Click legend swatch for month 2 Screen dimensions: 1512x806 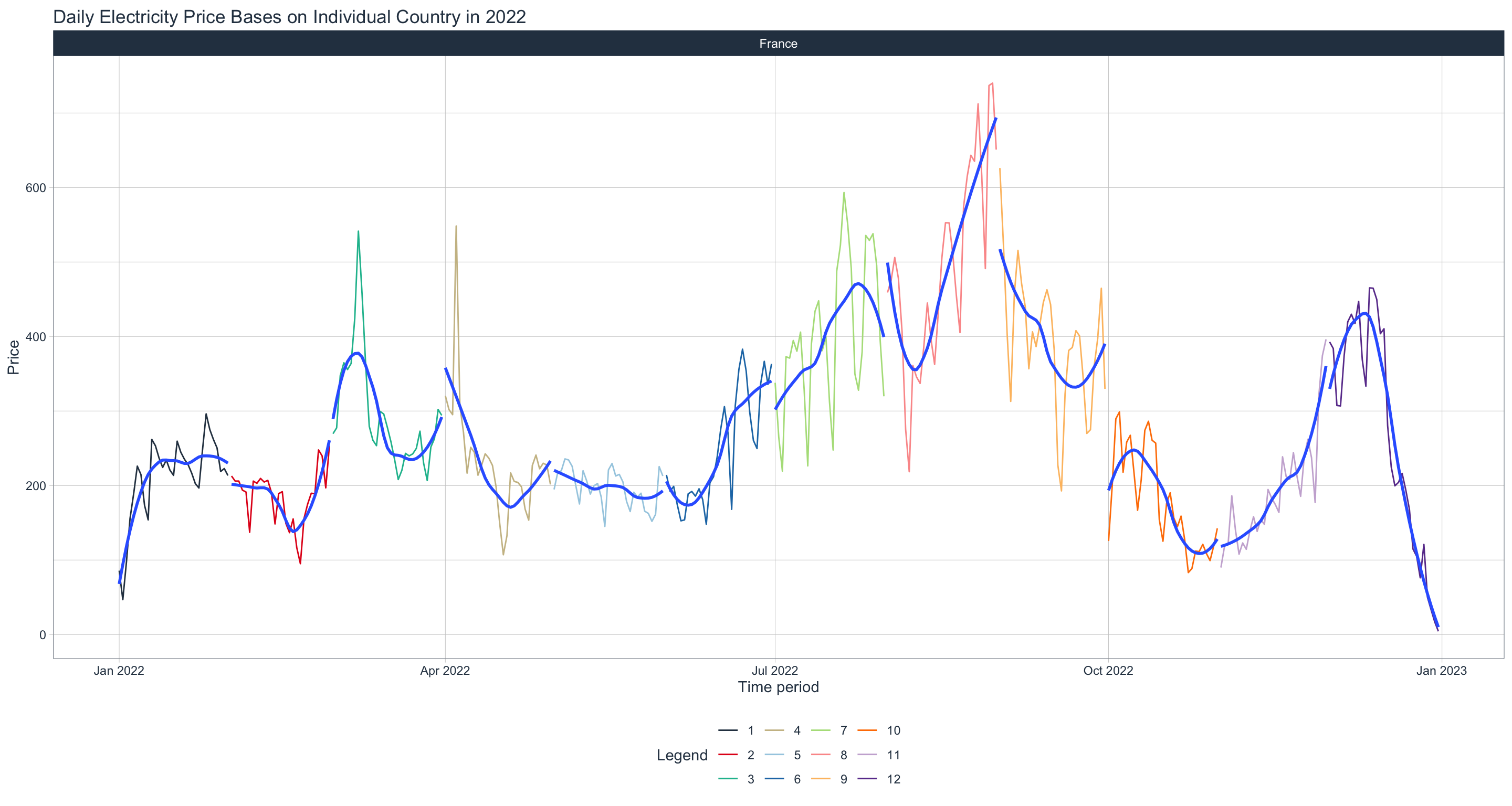tap(728, 755)
